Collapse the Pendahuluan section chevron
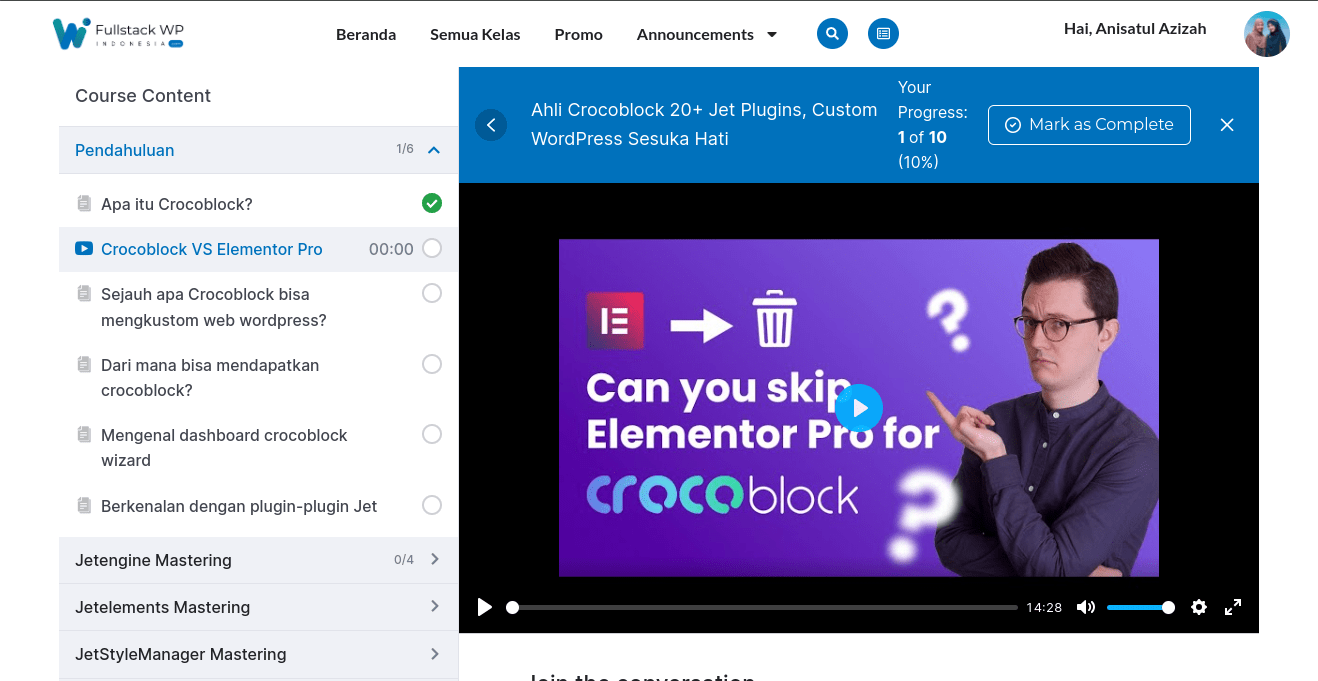The height and width of the screenshot is (681, 1318). (434, 150)
